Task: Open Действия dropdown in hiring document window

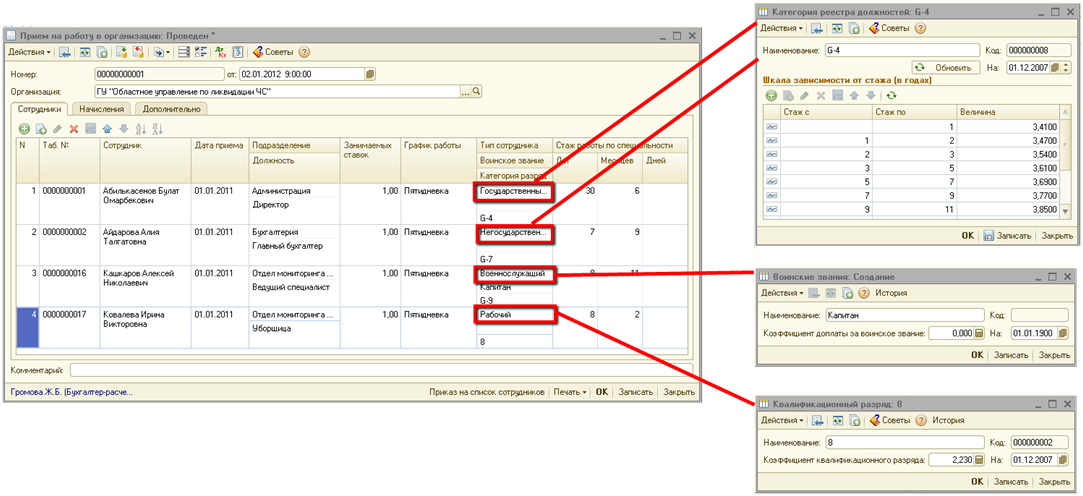Action: [28, 52]
